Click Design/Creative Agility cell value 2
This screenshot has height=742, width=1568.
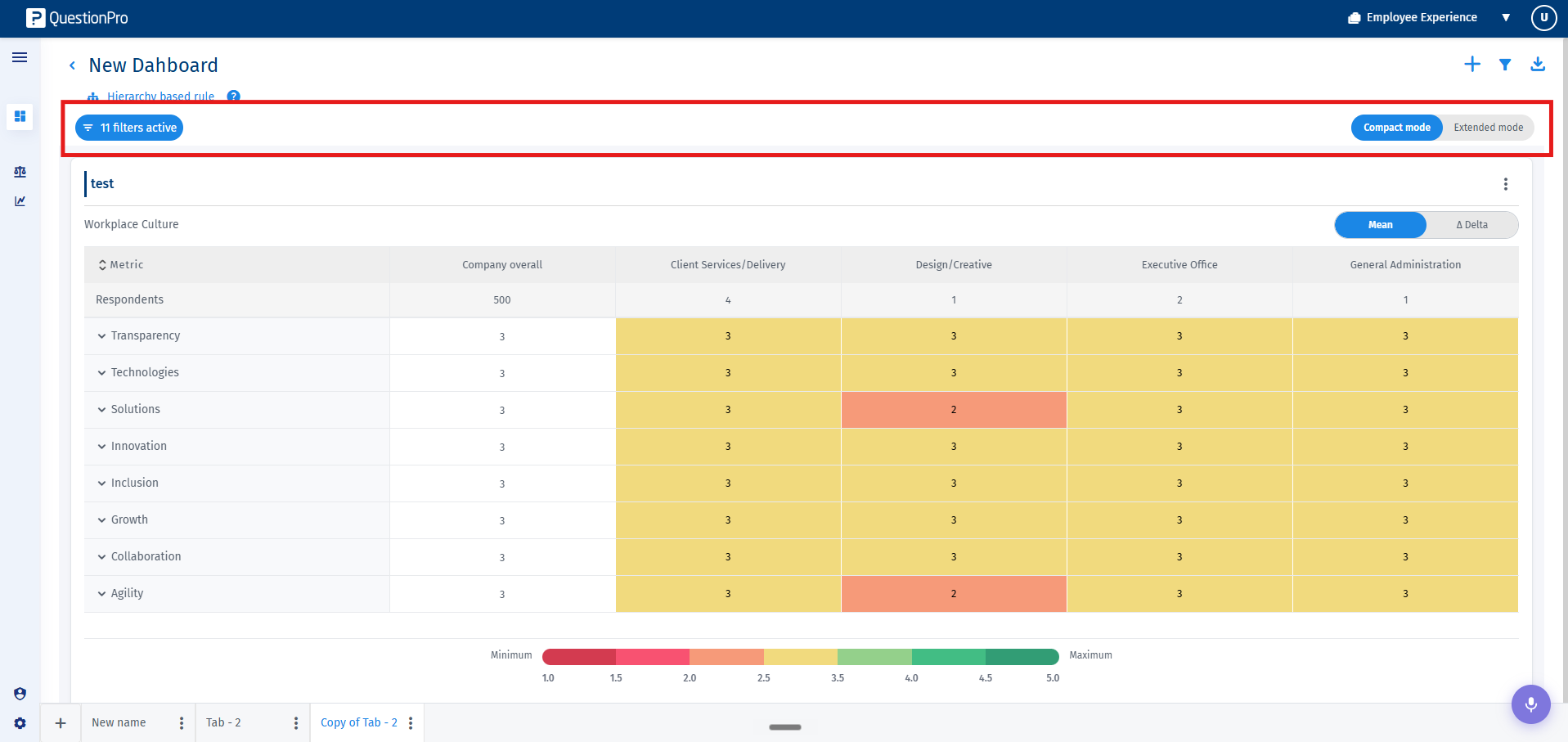click(954, 594)
